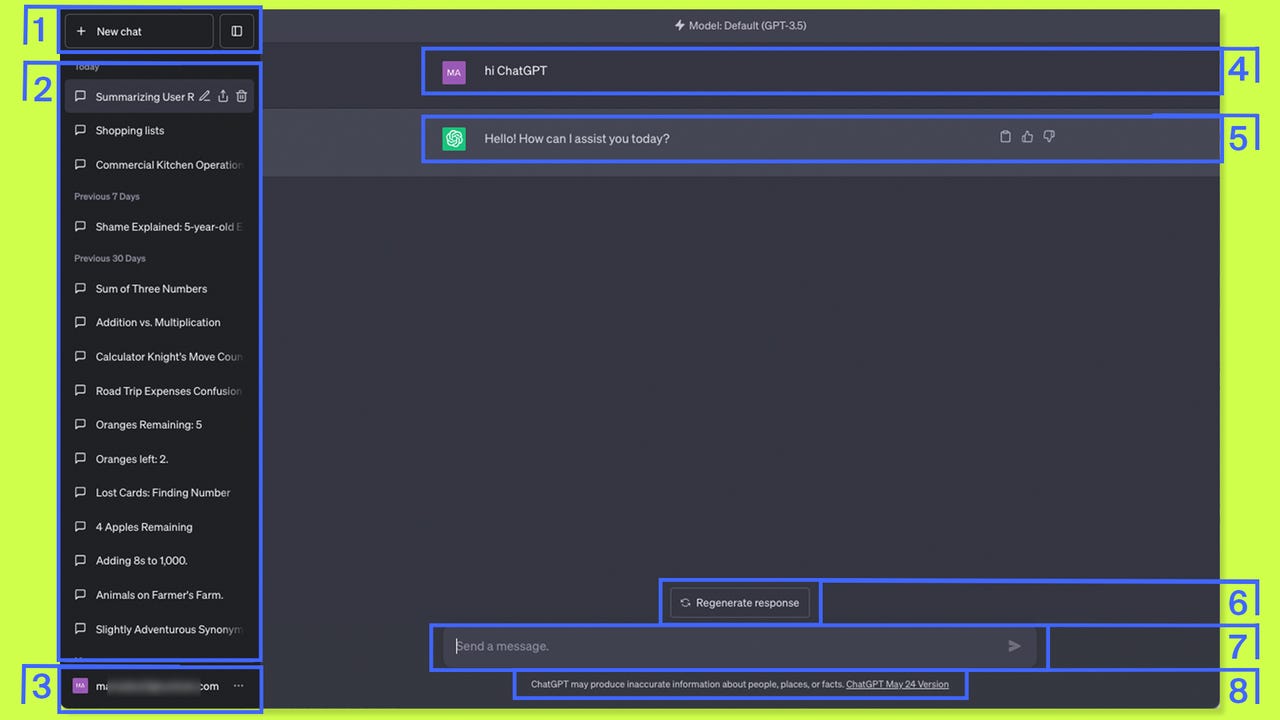Click the chat bubble icon beside Shopping lists
The width and height of the screenshot is (1280, 720).
(80, 131)
